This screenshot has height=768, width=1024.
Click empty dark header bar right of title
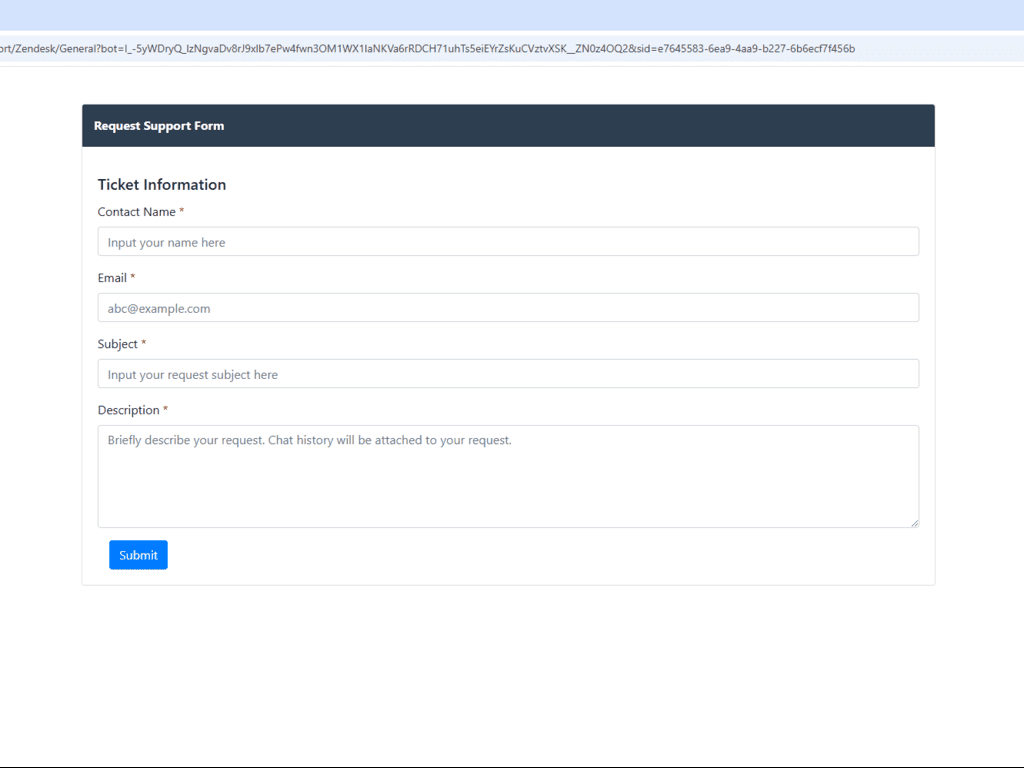(600, 126)
